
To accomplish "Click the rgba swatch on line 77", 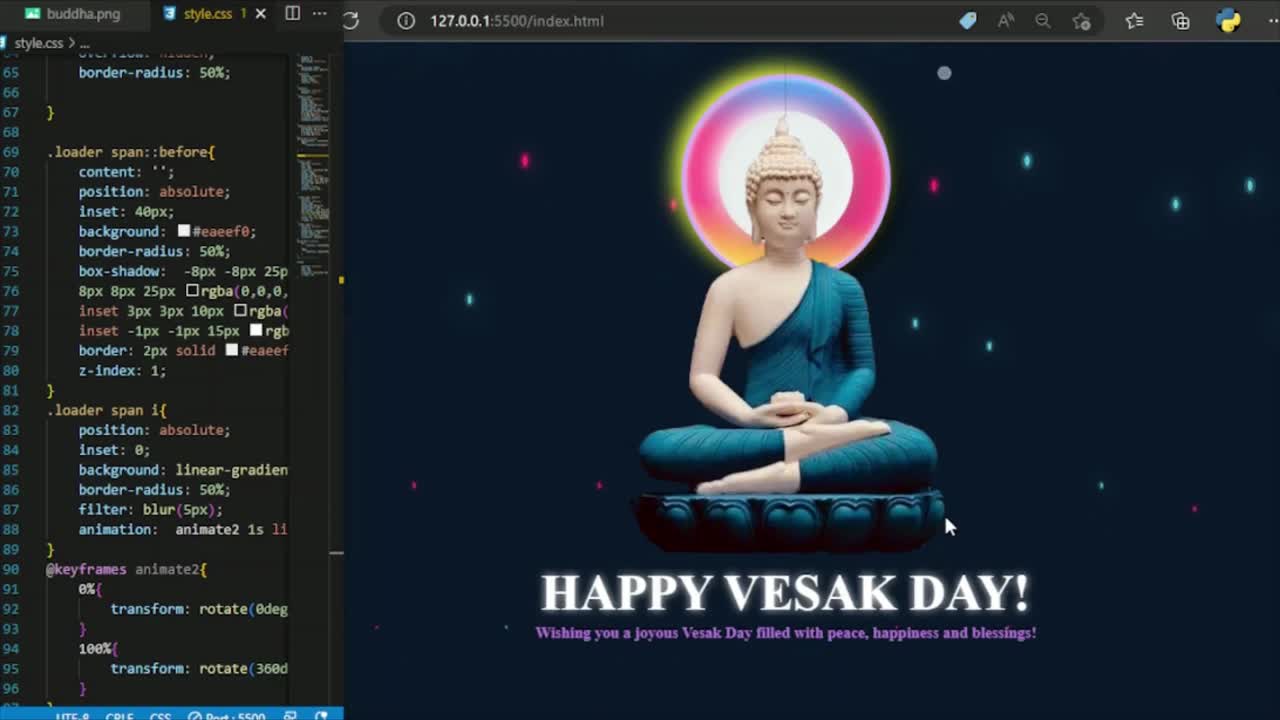I will [240, 311].
